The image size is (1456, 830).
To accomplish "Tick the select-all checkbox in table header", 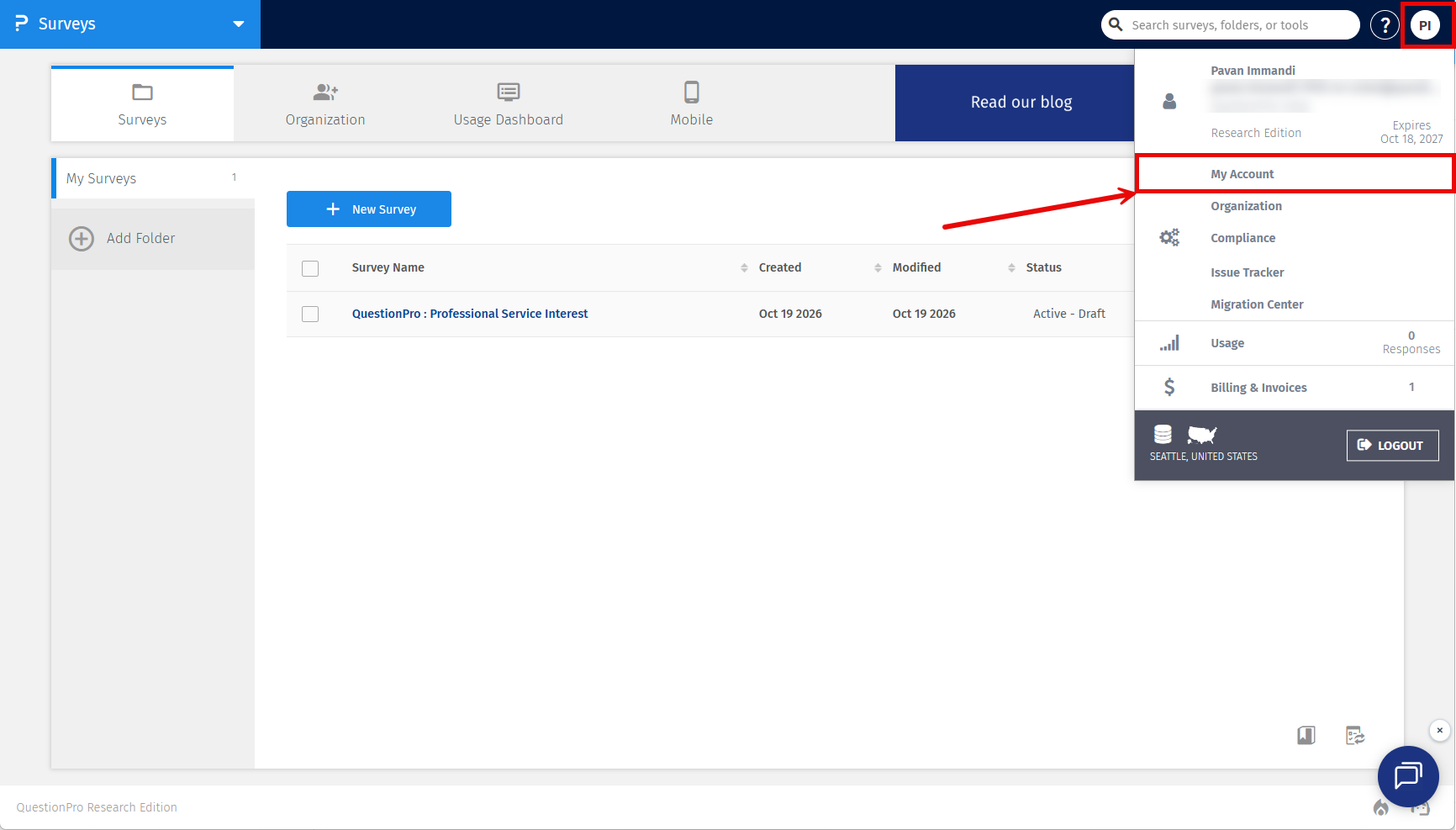I will click(310, 268).
